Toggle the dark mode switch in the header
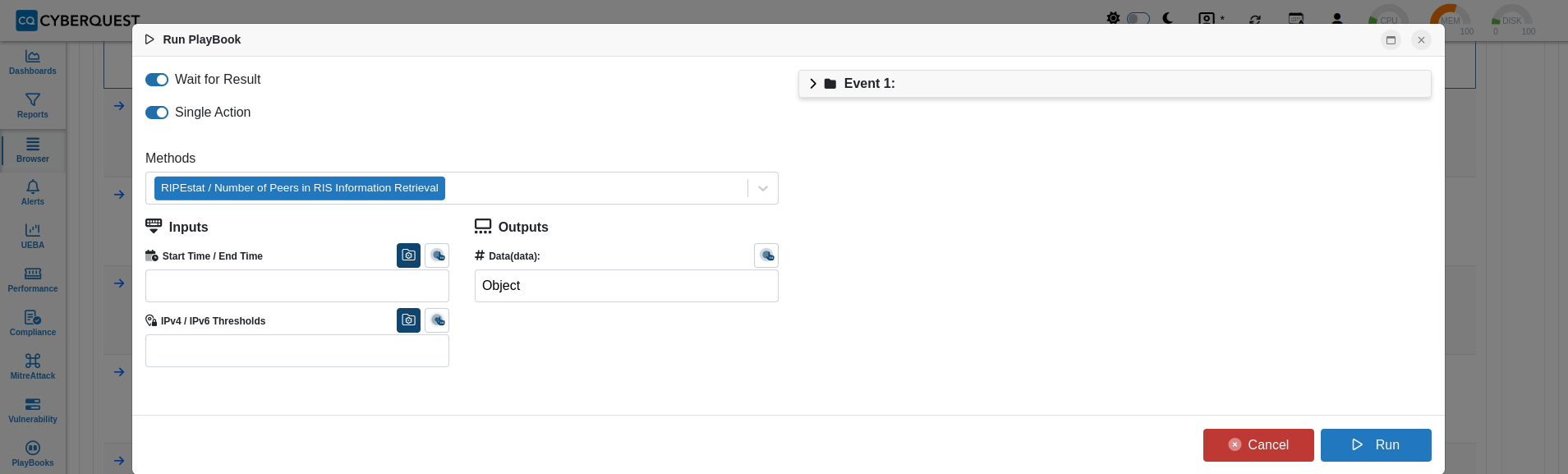This screenshot has width=1568, height=474. pos(1138,18)
